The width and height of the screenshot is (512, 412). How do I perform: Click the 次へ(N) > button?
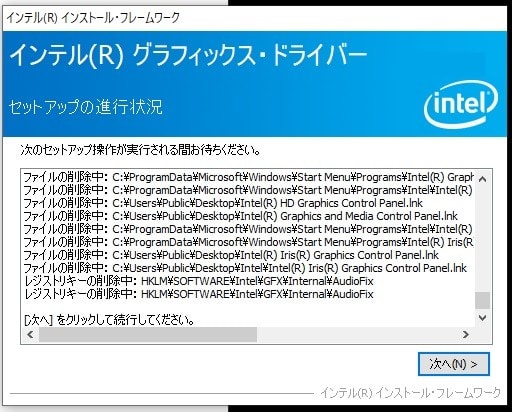[454, 364]
